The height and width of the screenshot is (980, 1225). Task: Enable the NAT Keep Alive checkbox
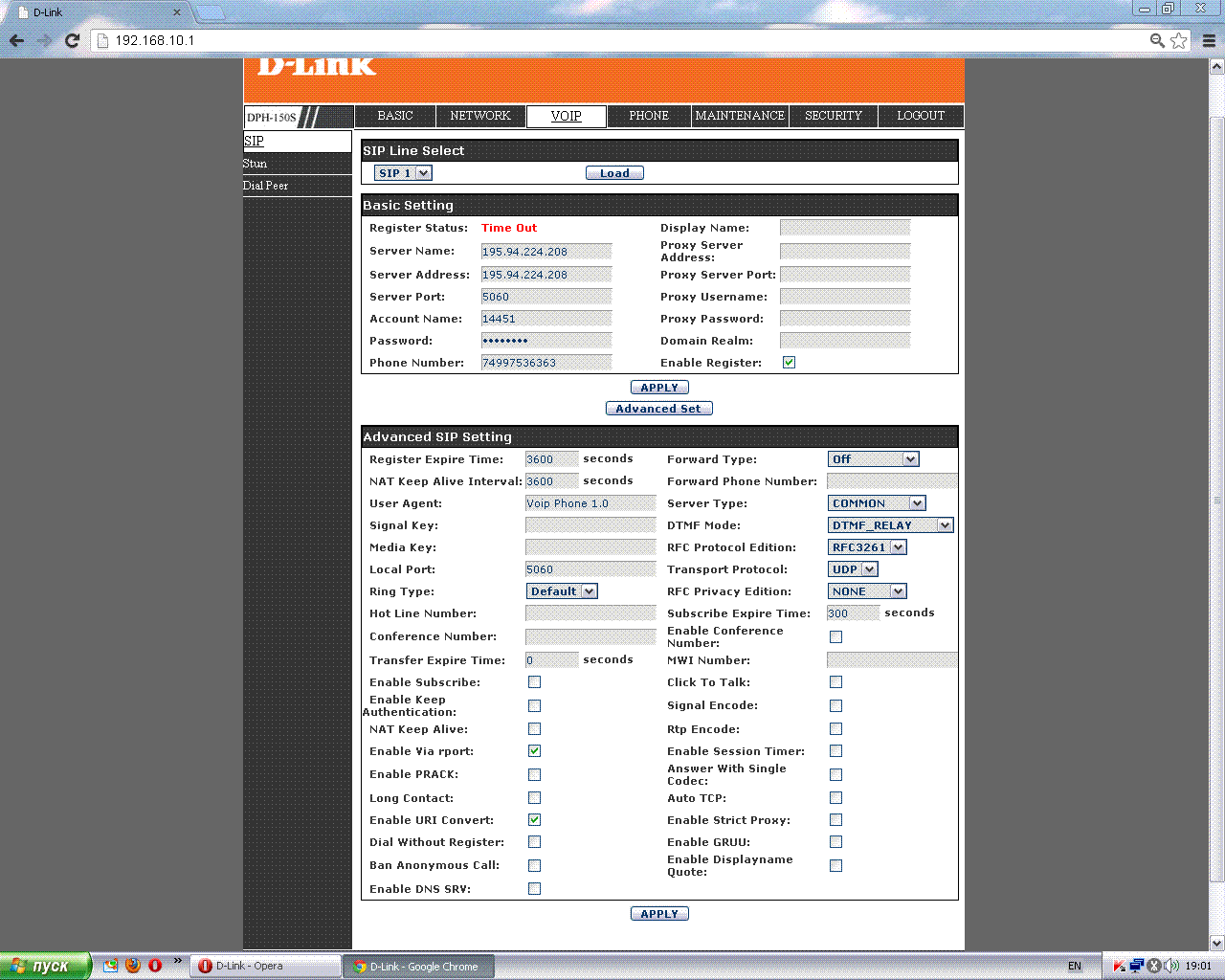[x=534, y=729]
